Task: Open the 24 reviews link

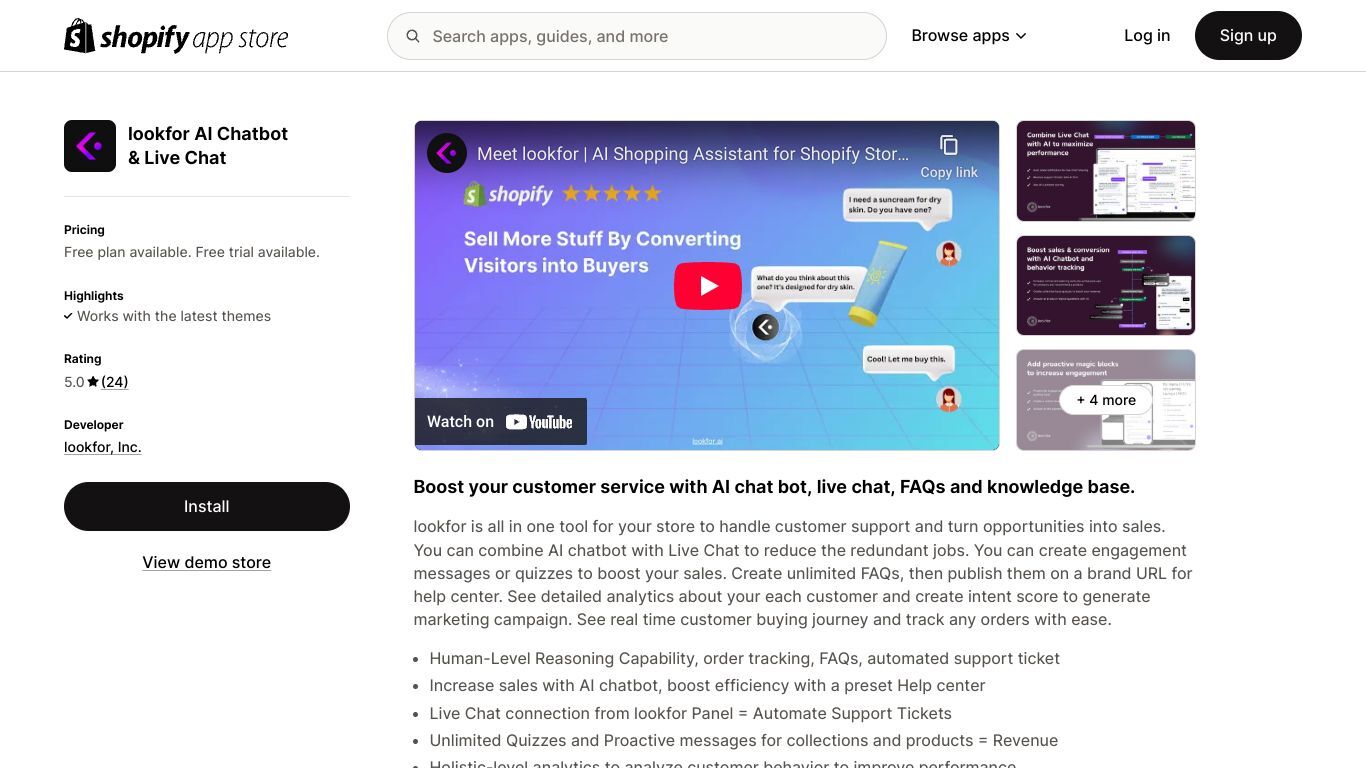Action: point(115,382)
